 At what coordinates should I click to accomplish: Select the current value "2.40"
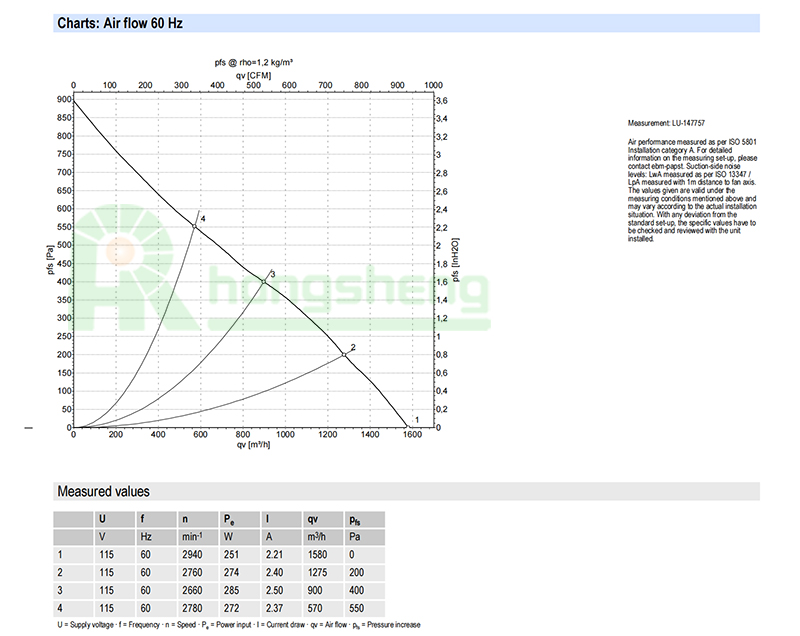point(274,573)
